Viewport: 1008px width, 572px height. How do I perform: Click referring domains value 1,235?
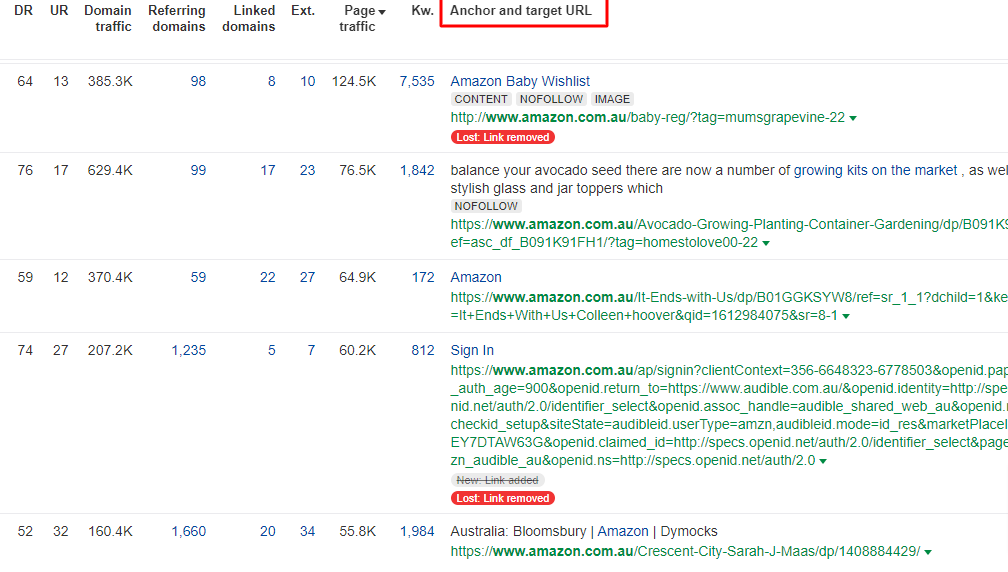coord(188,350)
